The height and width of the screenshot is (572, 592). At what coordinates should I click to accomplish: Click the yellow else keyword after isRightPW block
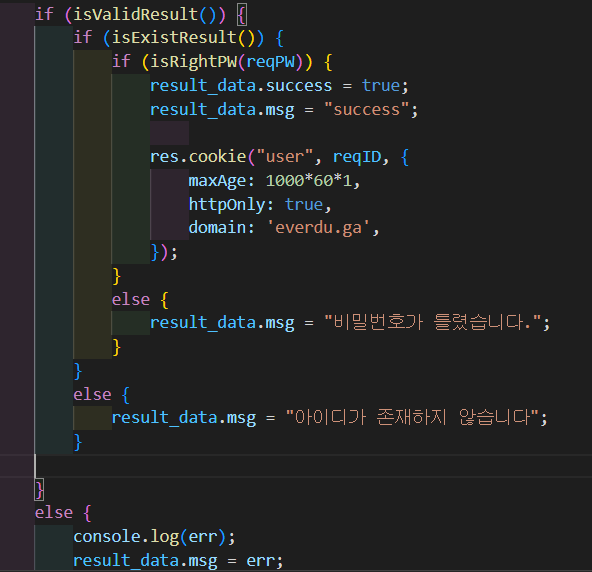(131, 300)
